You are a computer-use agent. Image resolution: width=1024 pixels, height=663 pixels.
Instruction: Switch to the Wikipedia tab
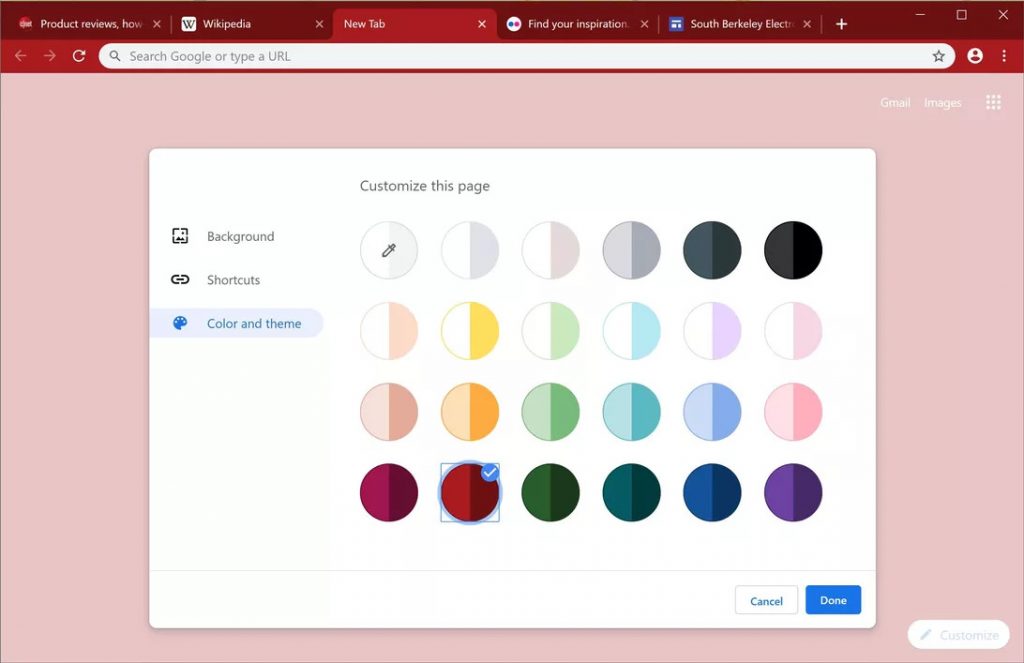240,24
